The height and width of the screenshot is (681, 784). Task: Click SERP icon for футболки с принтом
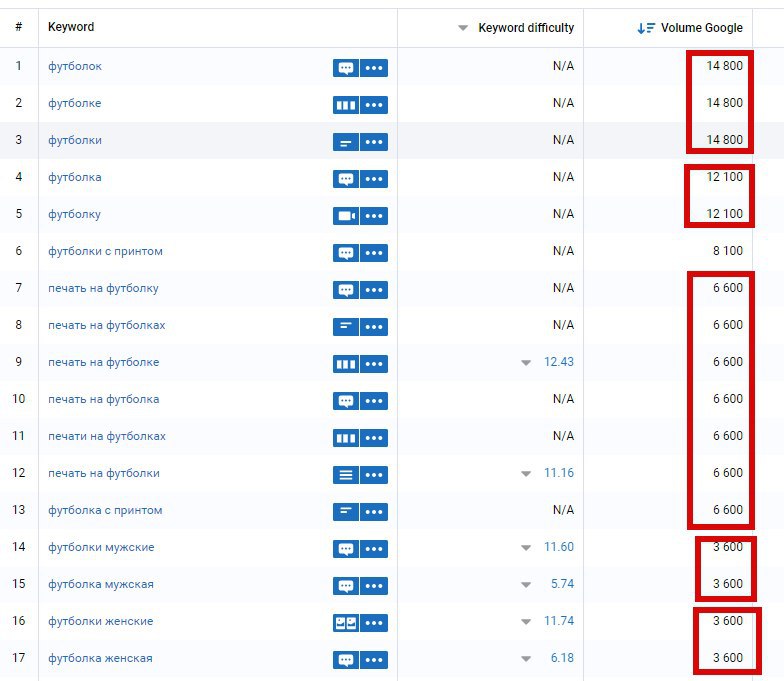(x=346, y=253)
